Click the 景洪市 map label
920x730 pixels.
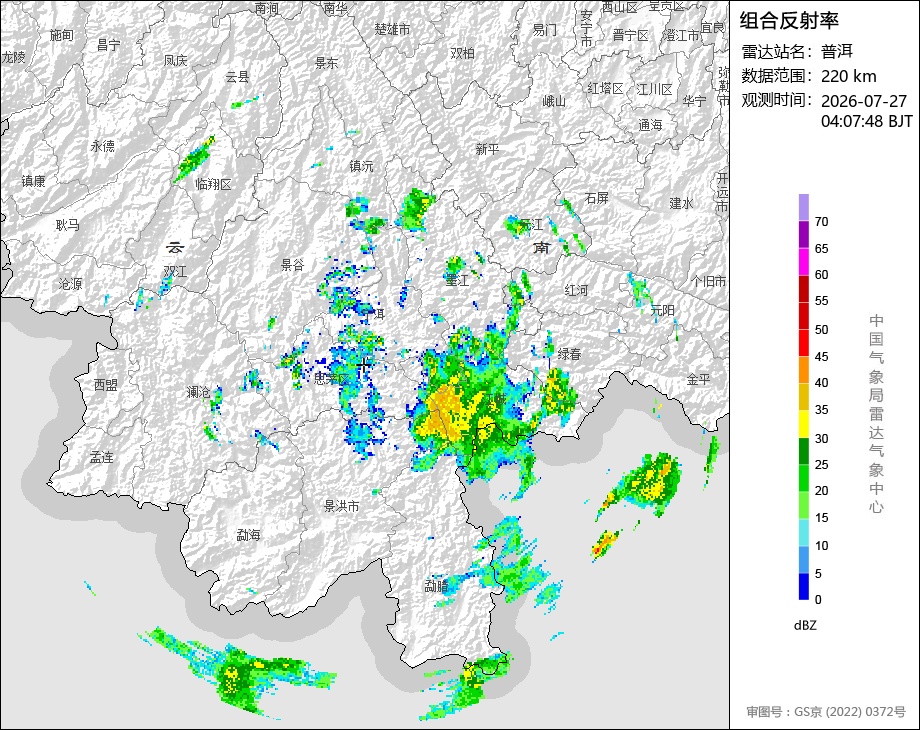click(341, 506)
